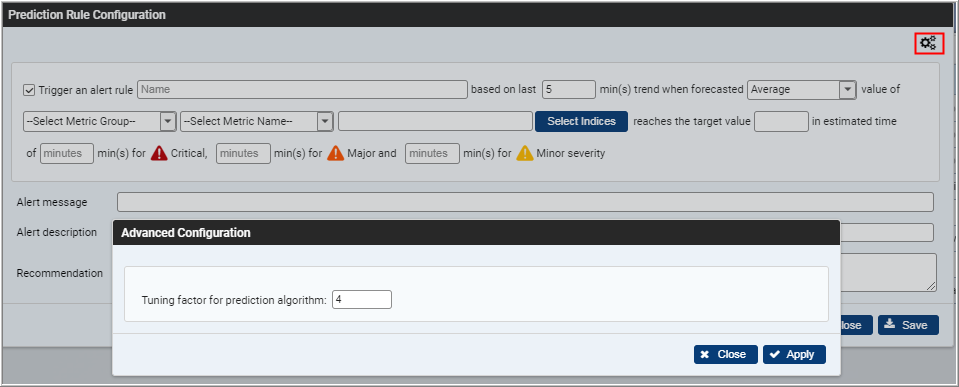Expand the Select Metric Name dropdown
The image size is (959, 387).
pyautogui.click(x=257, y=121)
